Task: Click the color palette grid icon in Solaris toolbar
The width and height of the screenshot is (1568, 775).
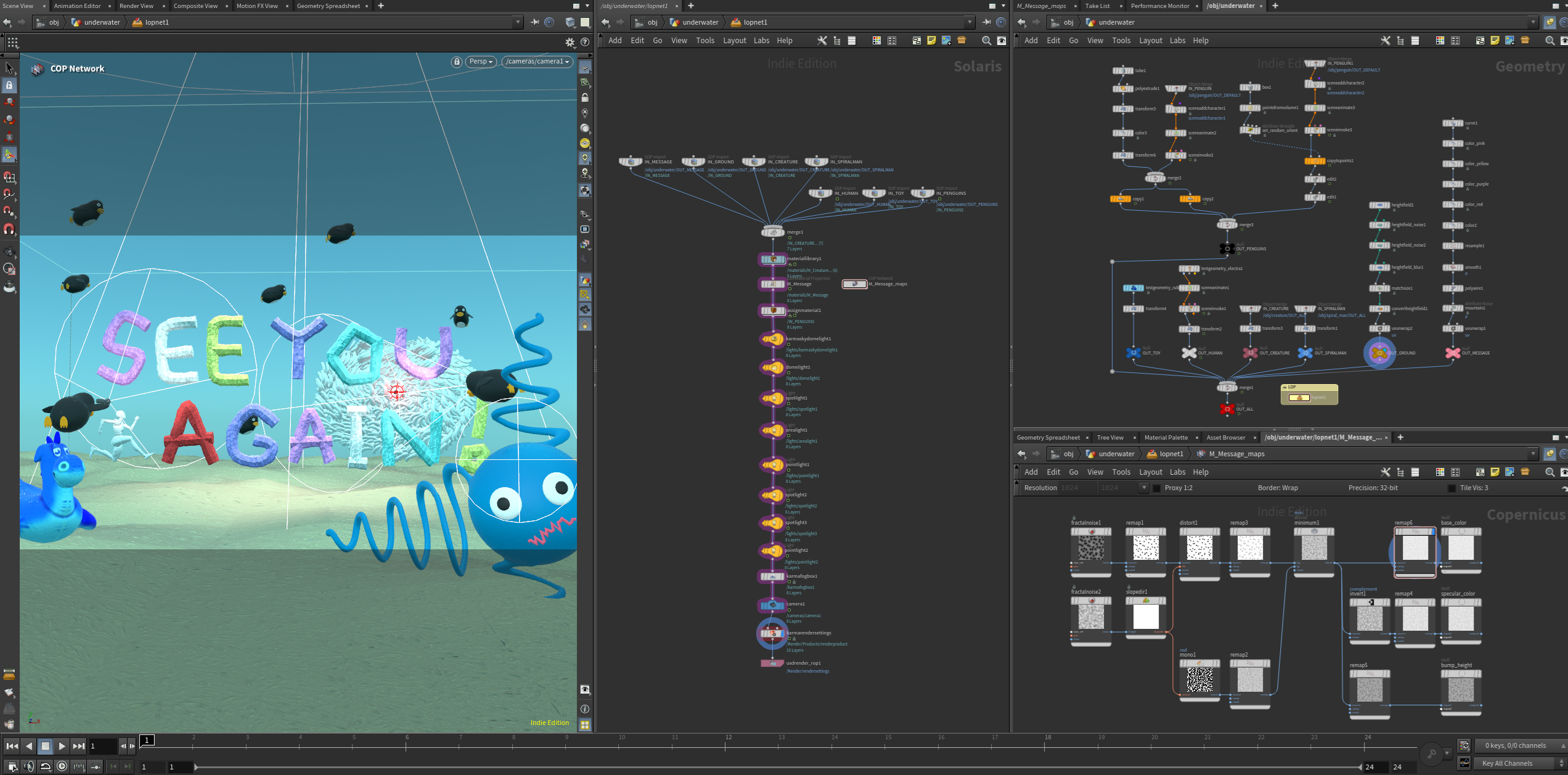Action: coord(876,41)
